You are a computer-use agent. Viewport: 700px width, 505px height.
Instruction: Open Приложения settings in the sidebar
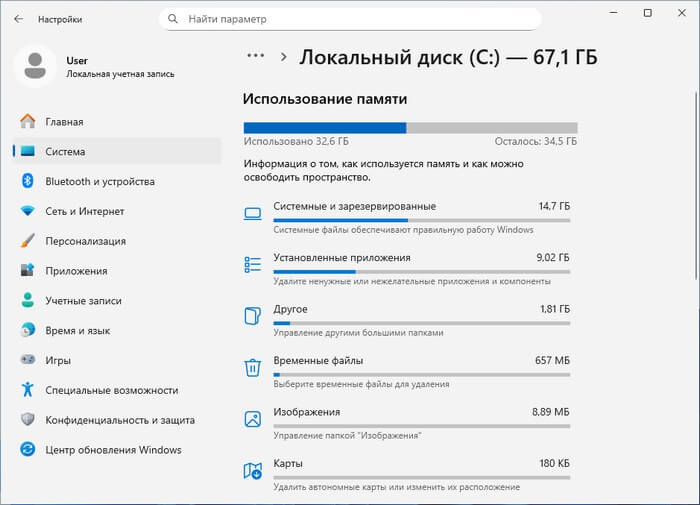[x=77, y=271]
